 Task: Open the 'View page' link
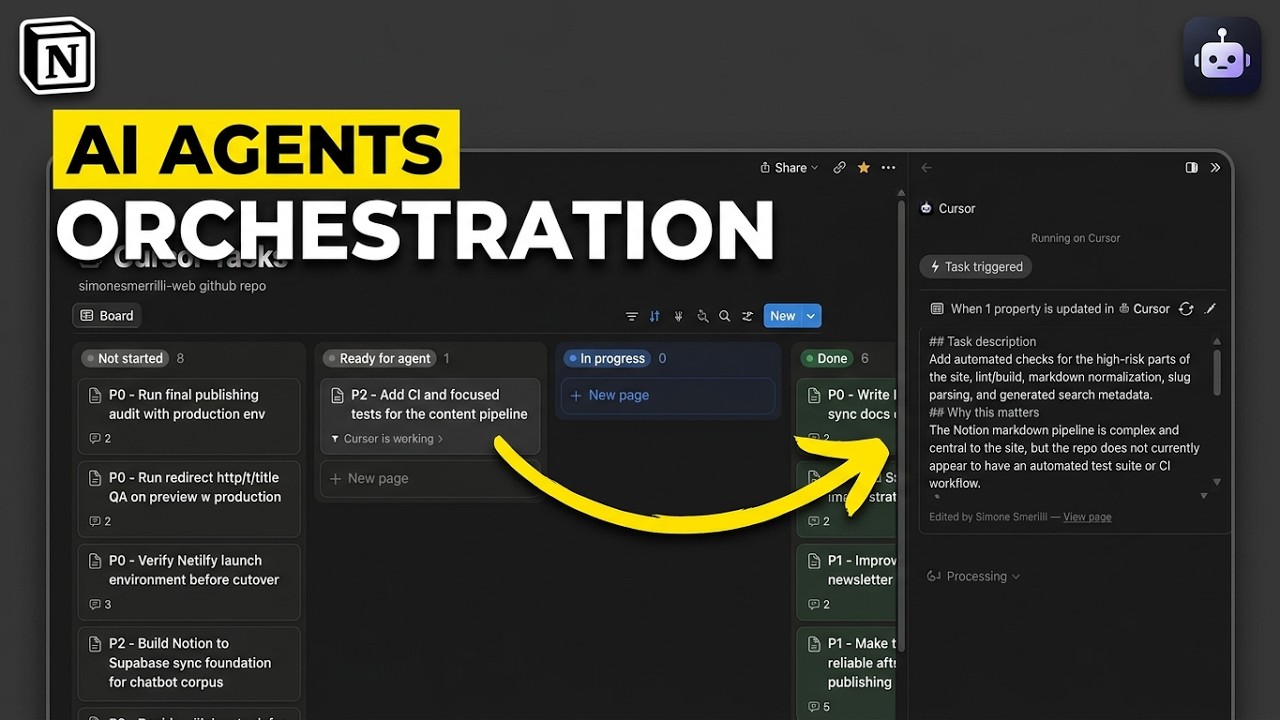(x=1087, y=517)
